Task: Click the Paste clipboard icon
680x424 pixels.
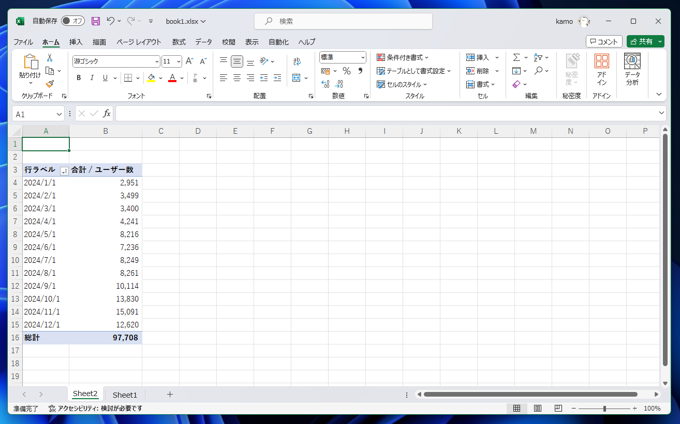Action: pos(30,62)
